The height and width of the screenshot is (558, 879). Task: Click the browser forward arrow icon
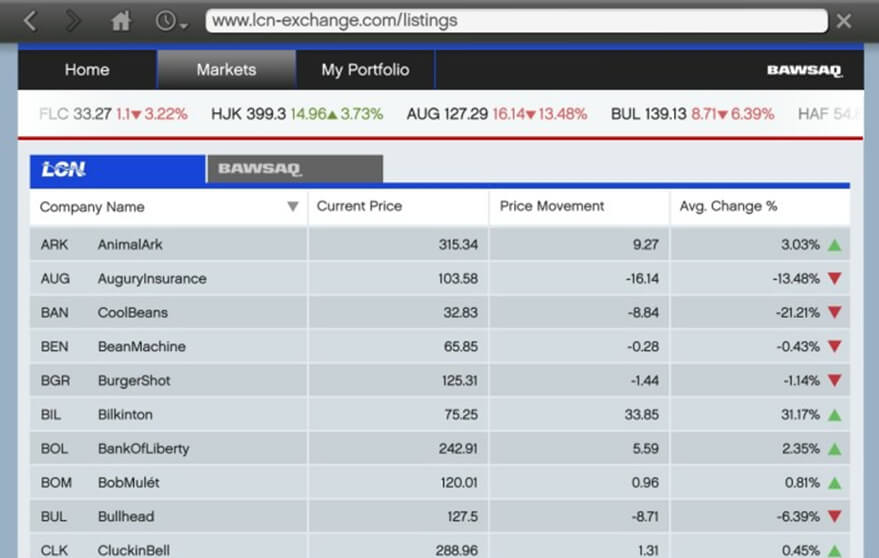coord(73,21)
